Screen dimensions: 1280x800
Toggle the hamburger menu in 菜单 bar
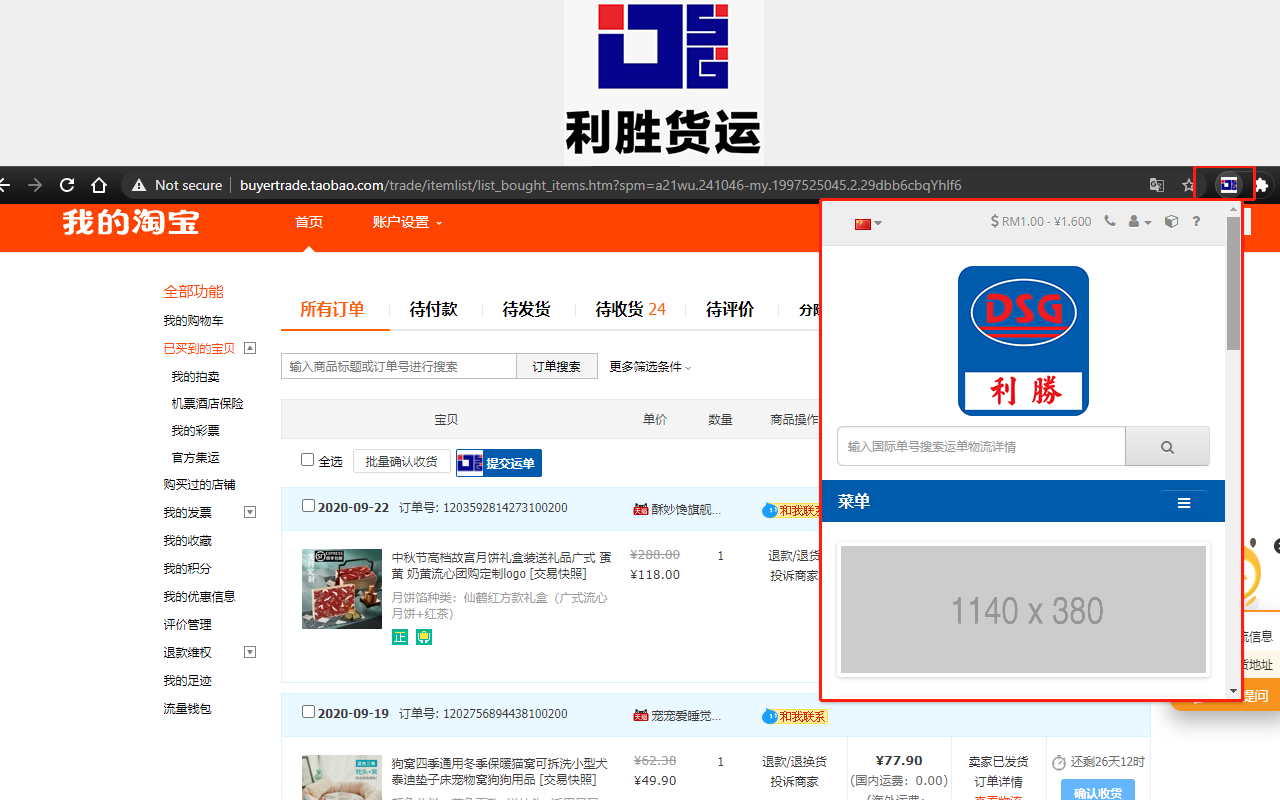click(x=1184, y=503)
